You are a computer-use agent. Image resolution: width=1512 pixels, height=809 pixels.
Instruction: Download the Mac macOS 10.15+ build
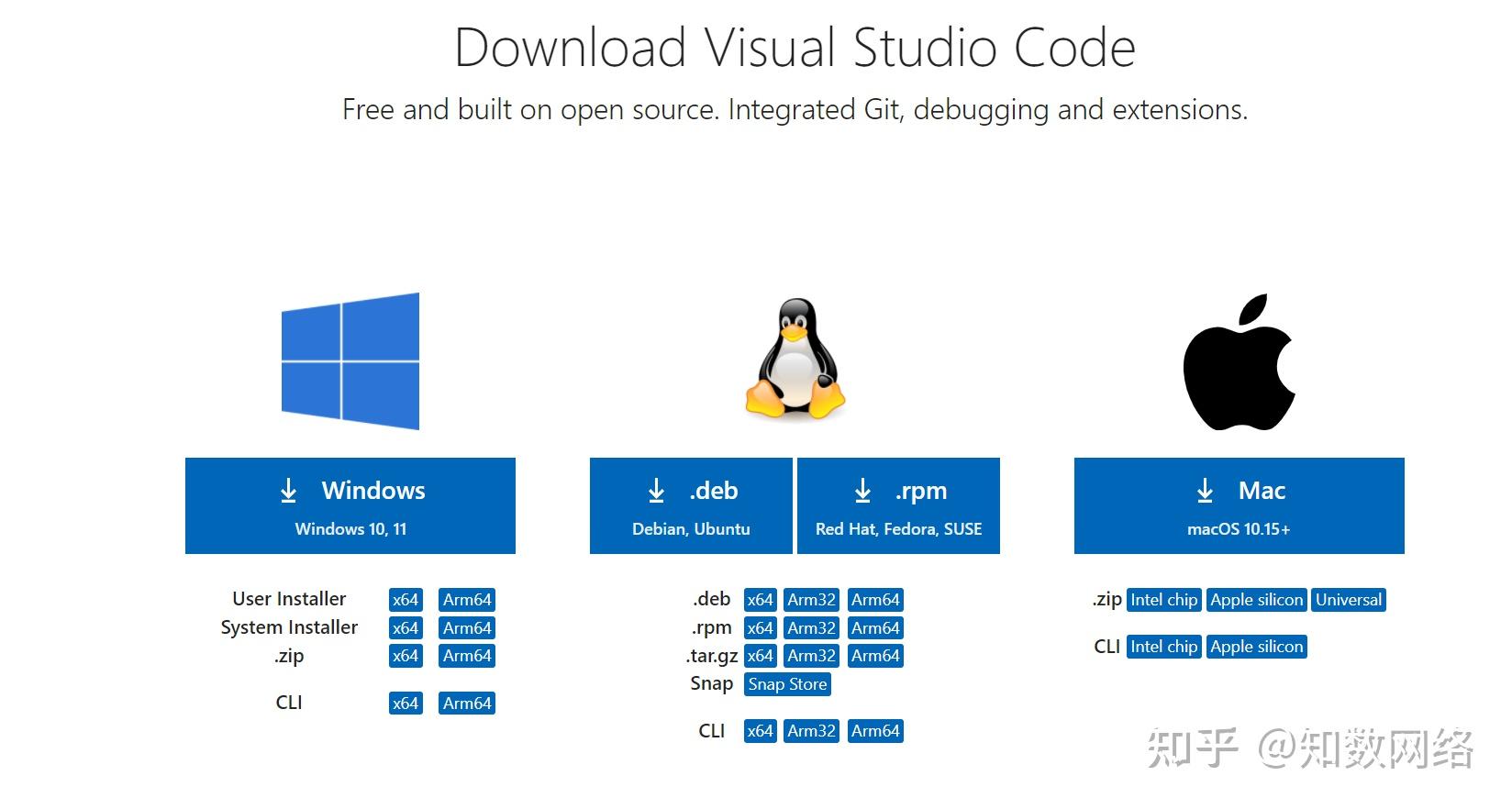[1239, 505]
